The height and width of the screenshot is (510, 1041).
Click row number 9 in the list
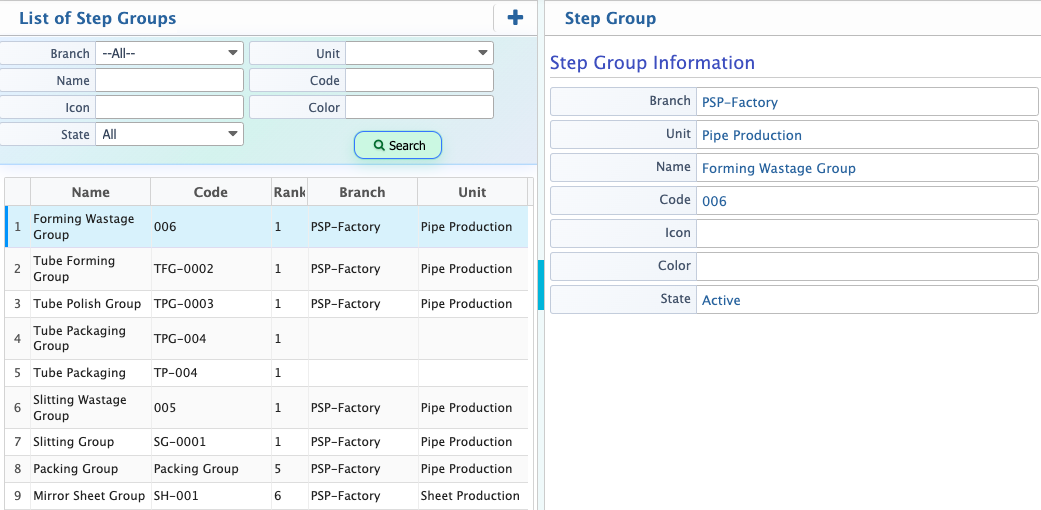[18, 496]
